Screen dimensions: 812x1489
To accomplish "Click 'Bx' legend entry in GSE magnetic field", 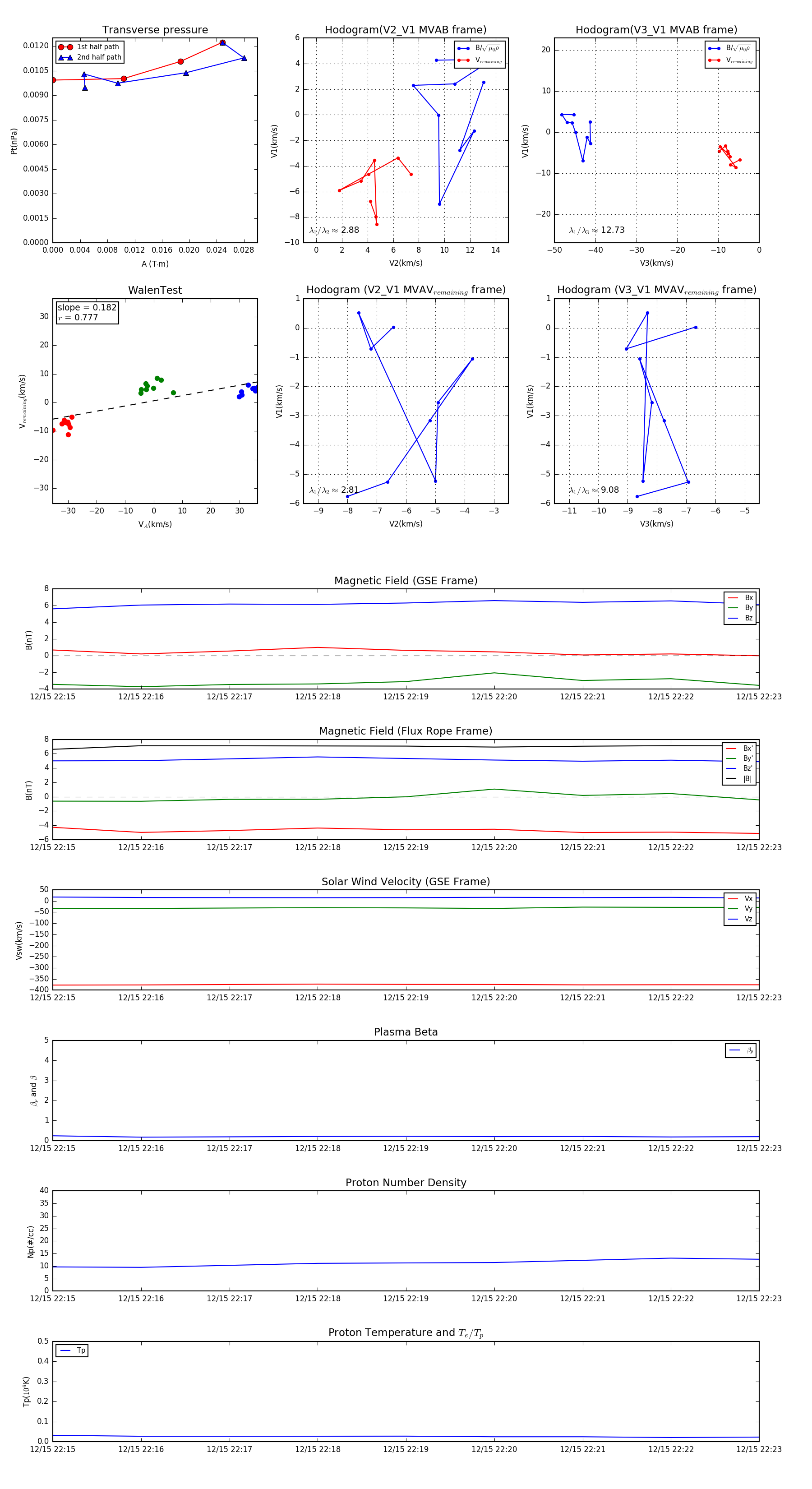I will point(740,598).
